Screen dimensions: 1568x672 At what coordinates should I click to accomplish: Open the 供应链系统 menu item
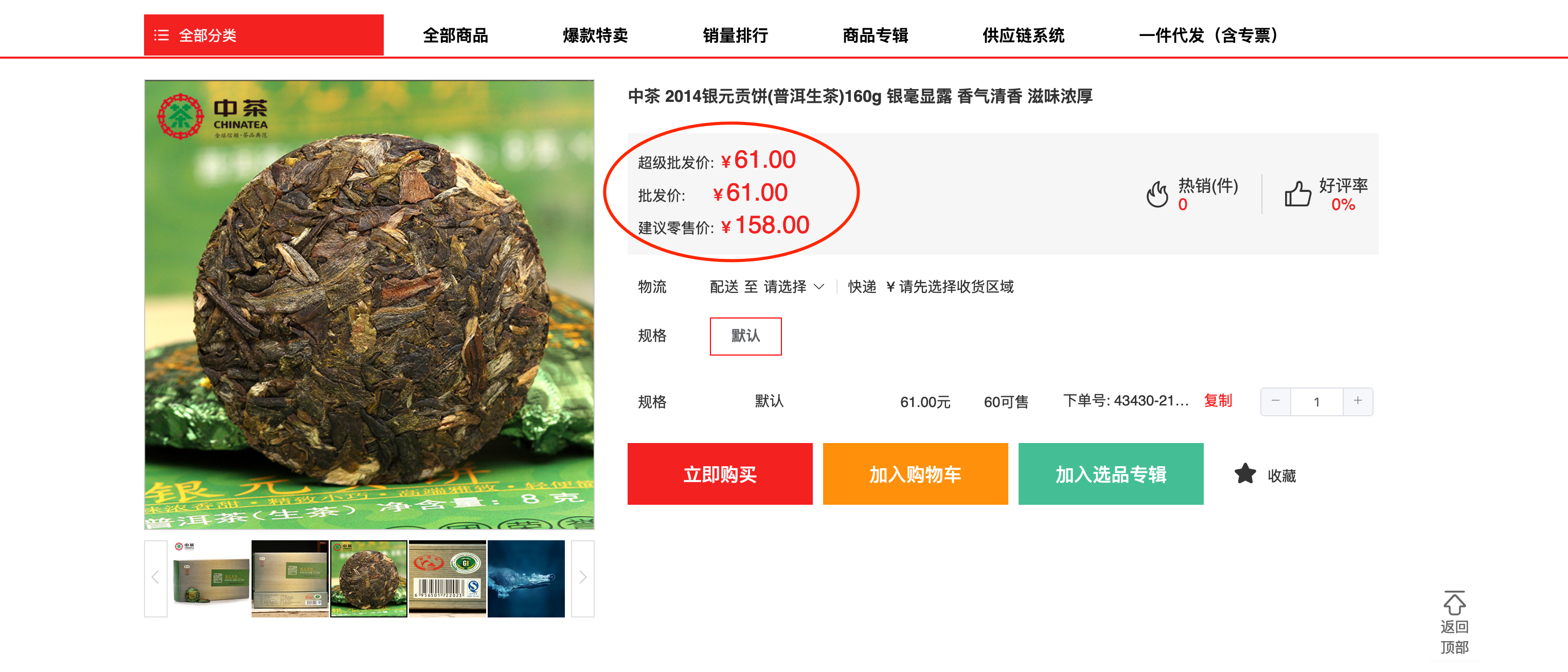[1023, 36]
